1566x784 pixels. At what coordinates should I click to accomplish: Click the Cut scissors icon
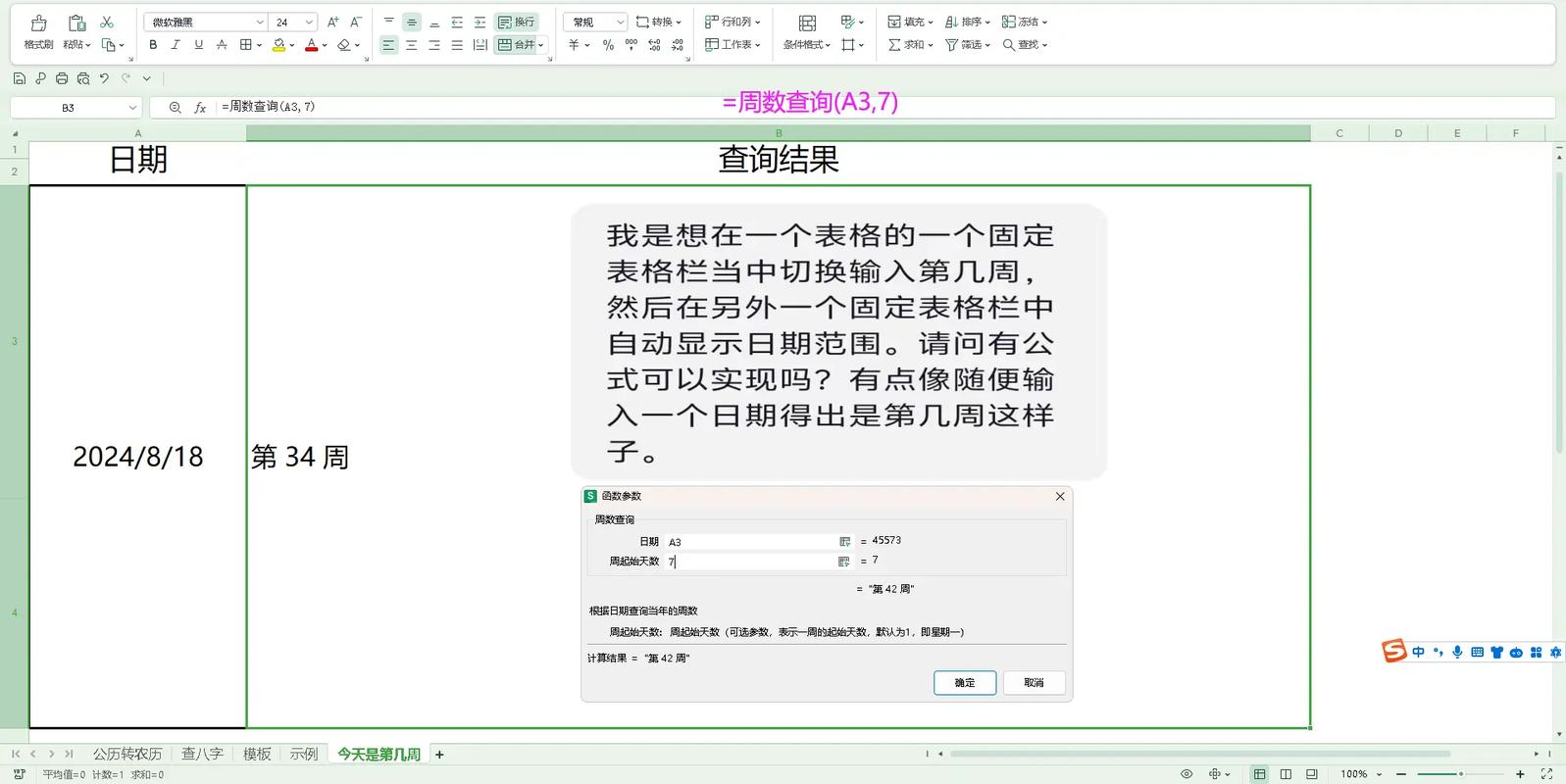click(x=107, y=22)
